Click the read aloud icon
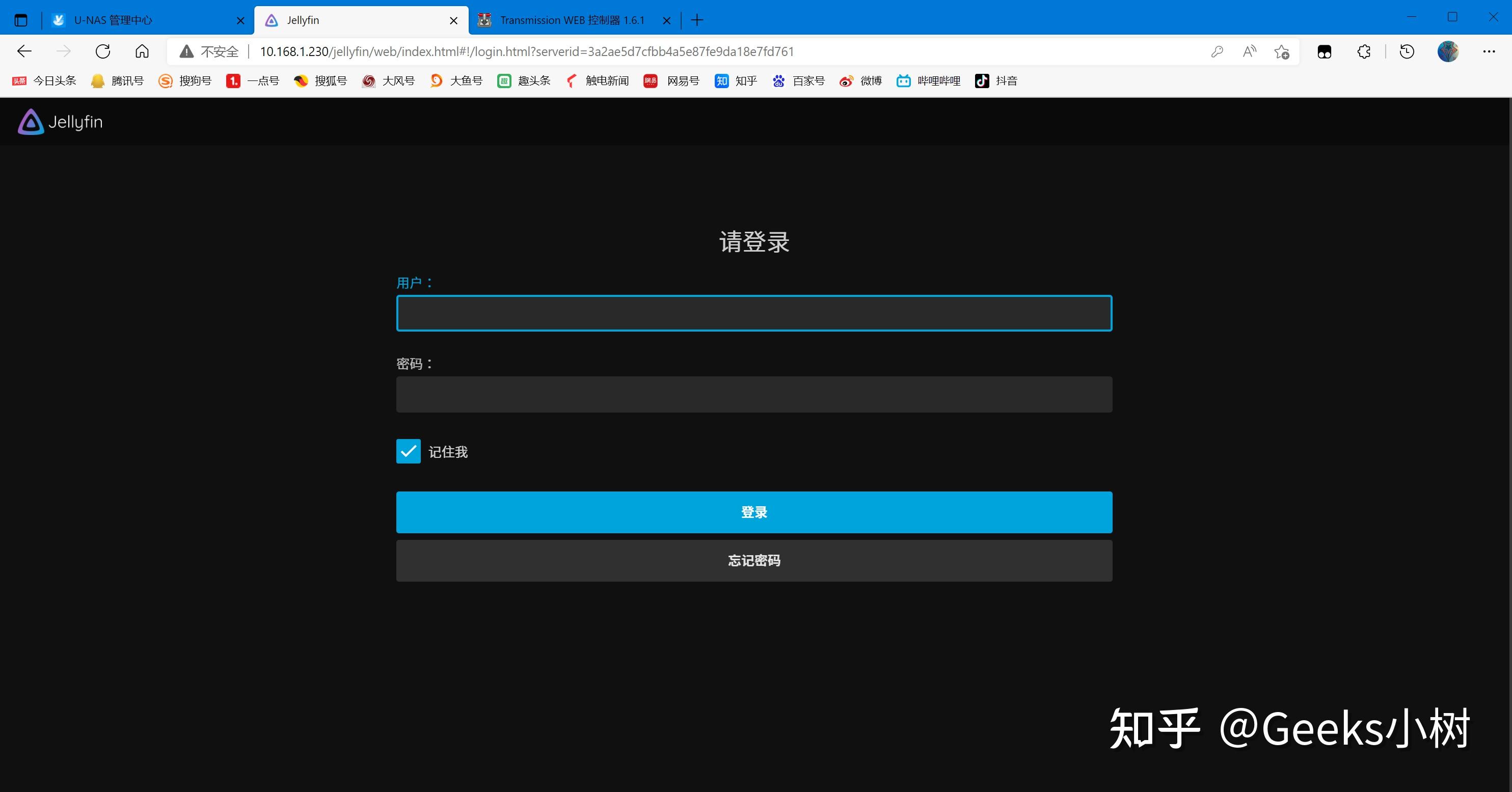The image size is (1512, 792). [x=1249, y=51]
